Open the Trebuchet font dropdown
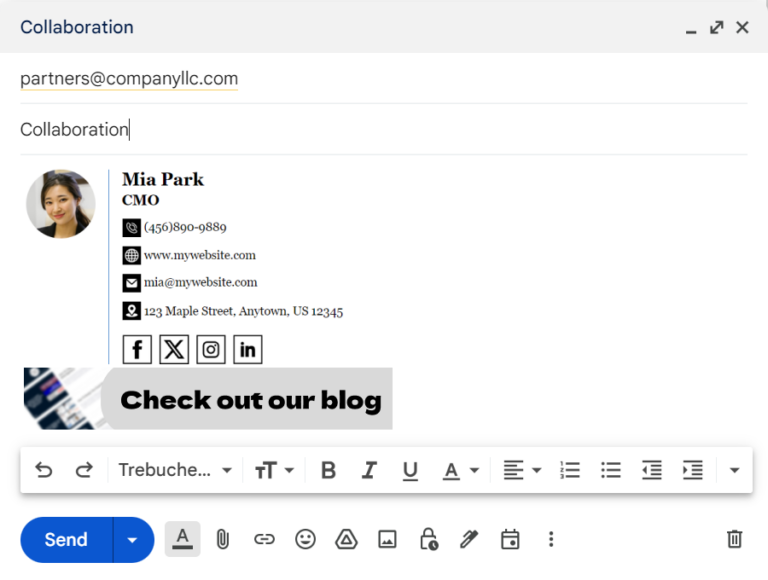 point(175,470)
